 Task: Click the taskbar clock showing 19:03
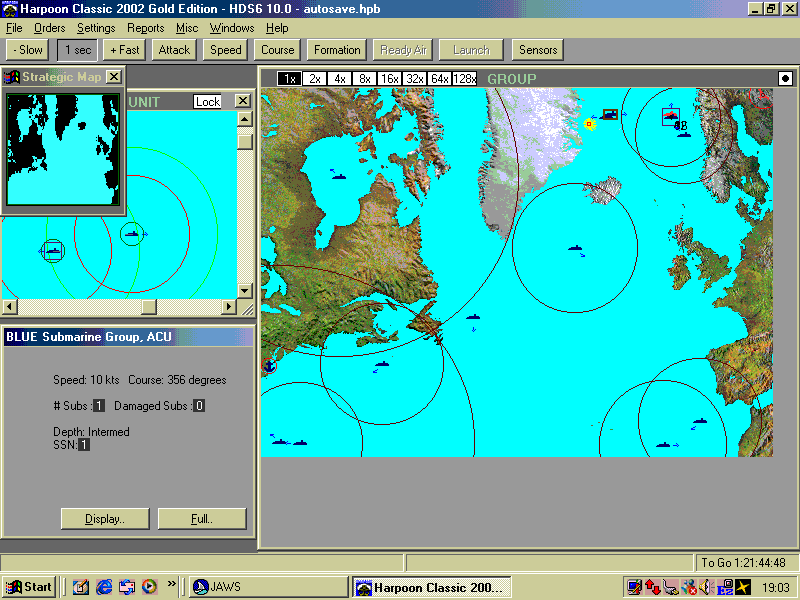(776, 588)
